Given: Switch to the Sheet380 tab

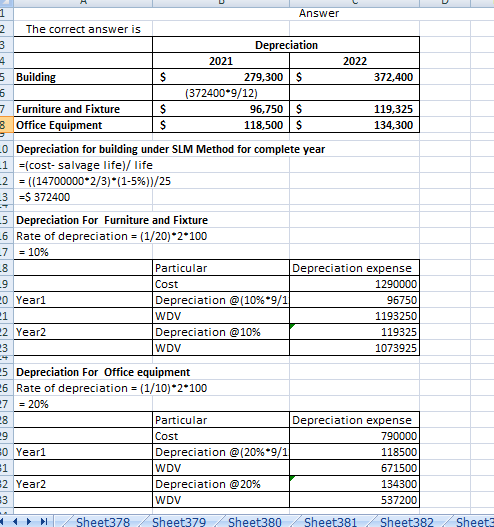Looking at the screenshot, I should click(x=255, y=522).
